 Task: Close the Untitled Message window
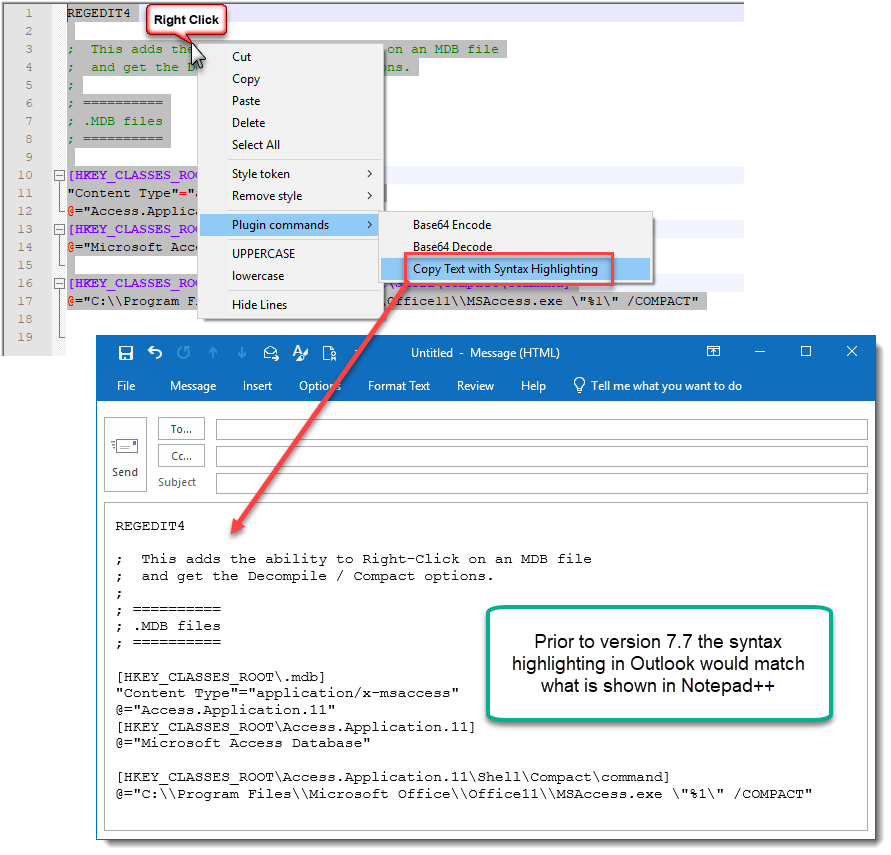click(x=852, y=352)
